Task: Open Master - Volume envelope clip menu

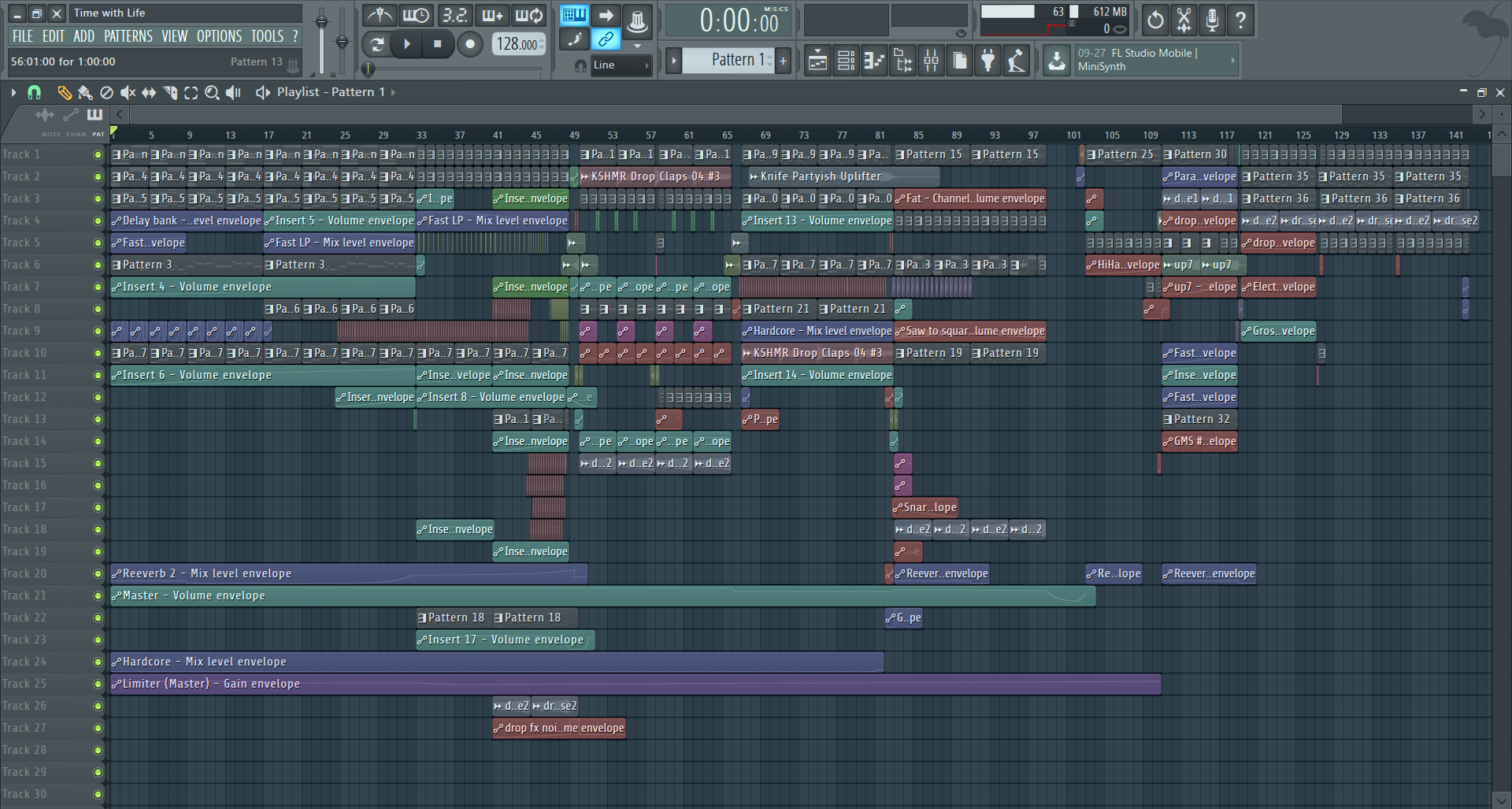Action: click(117, 596)
